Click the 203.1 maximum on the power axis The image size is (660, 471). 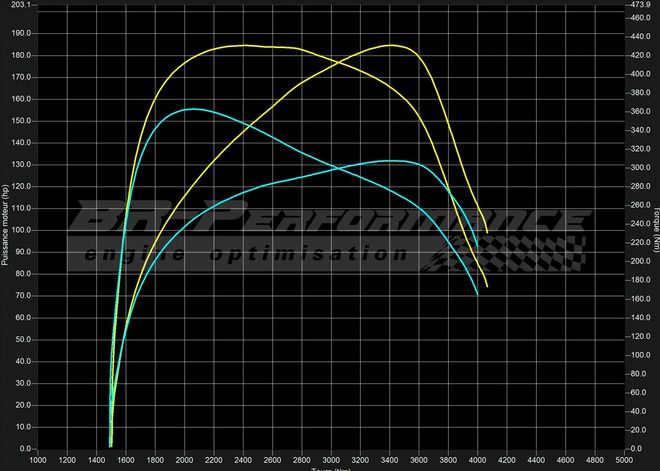pos(20,5)
